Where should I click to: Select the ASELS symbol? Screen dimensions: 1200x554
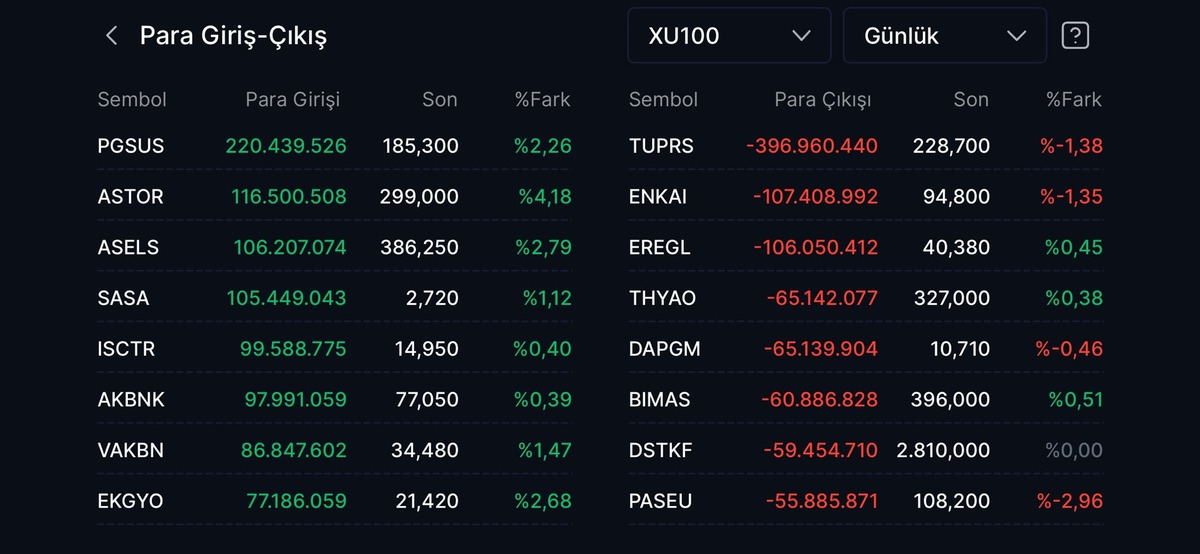128,247
